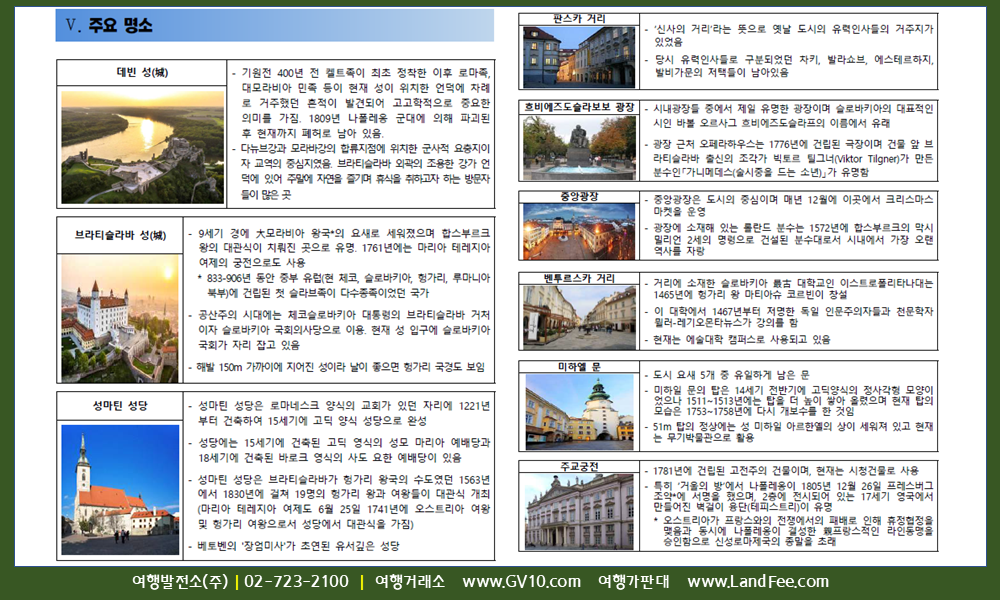Viewport: 1000px width, 600px height.
Task: Click the bullet '성마틴 성당은 로마네스크 양식의'
Action: click(339, 413)
